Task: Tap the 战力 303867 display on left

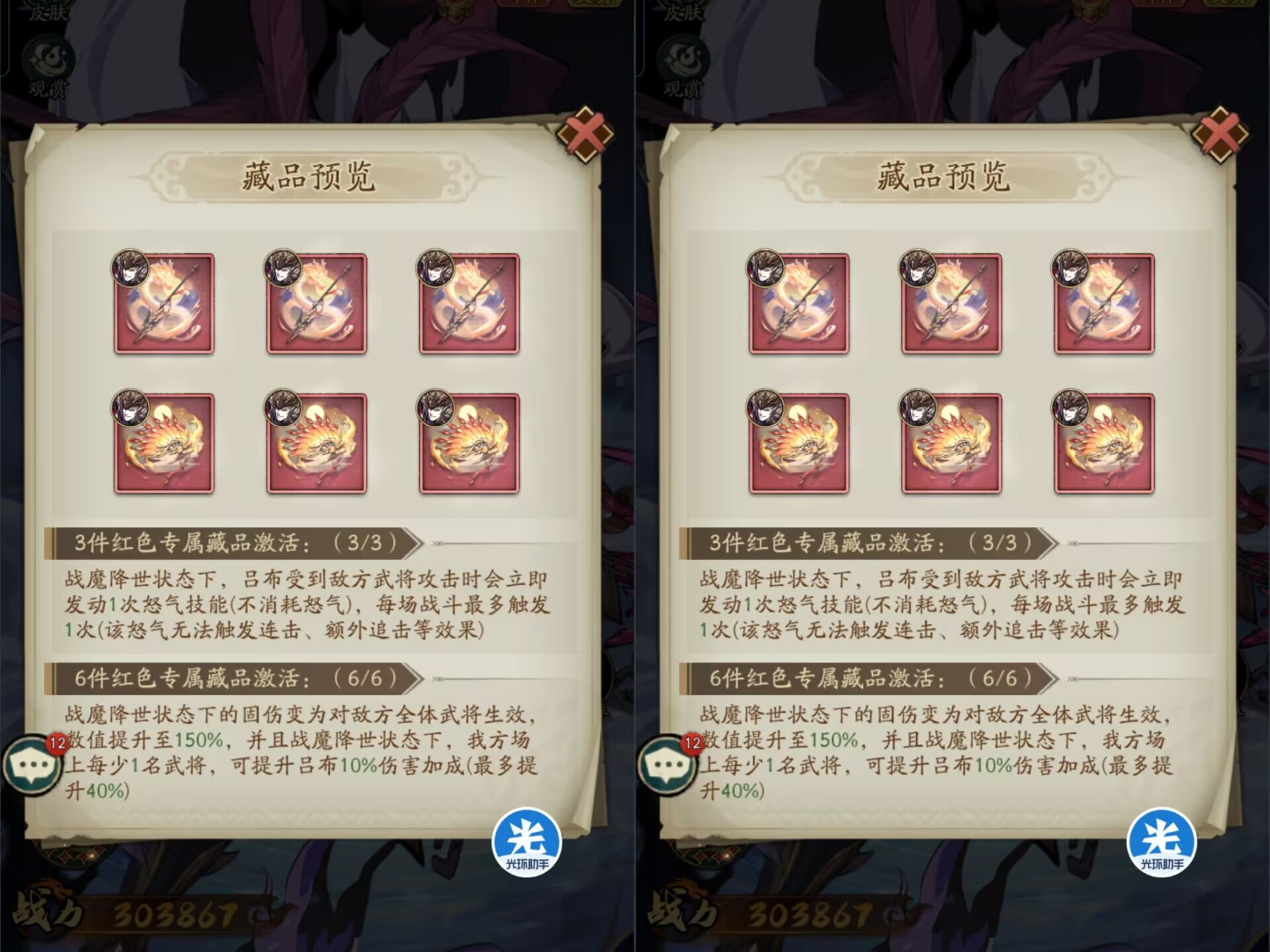Action: coord(126,915)
